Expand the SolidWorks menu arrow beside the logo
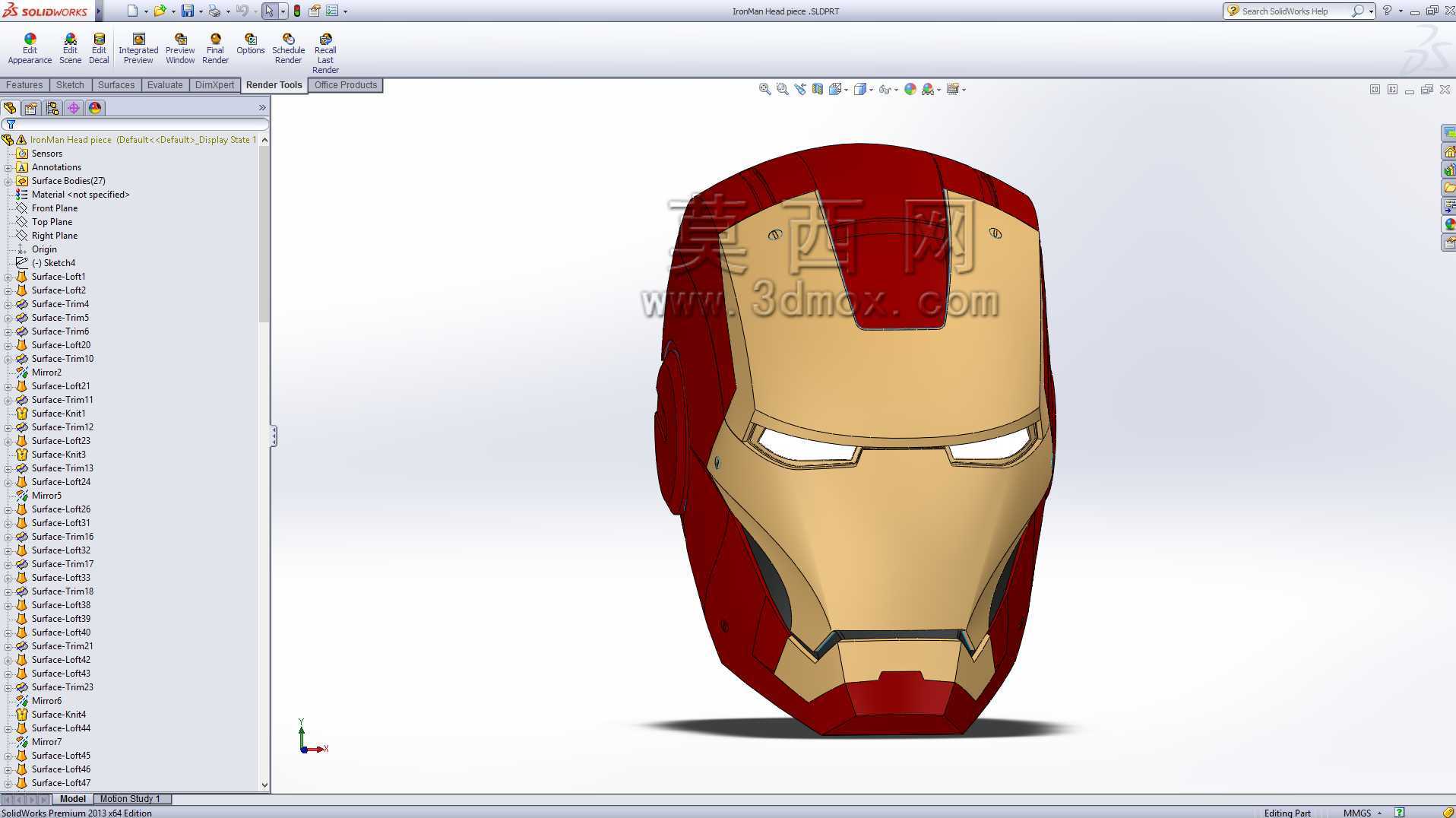The image size is (1456, 818). click(x=99, y=11)
